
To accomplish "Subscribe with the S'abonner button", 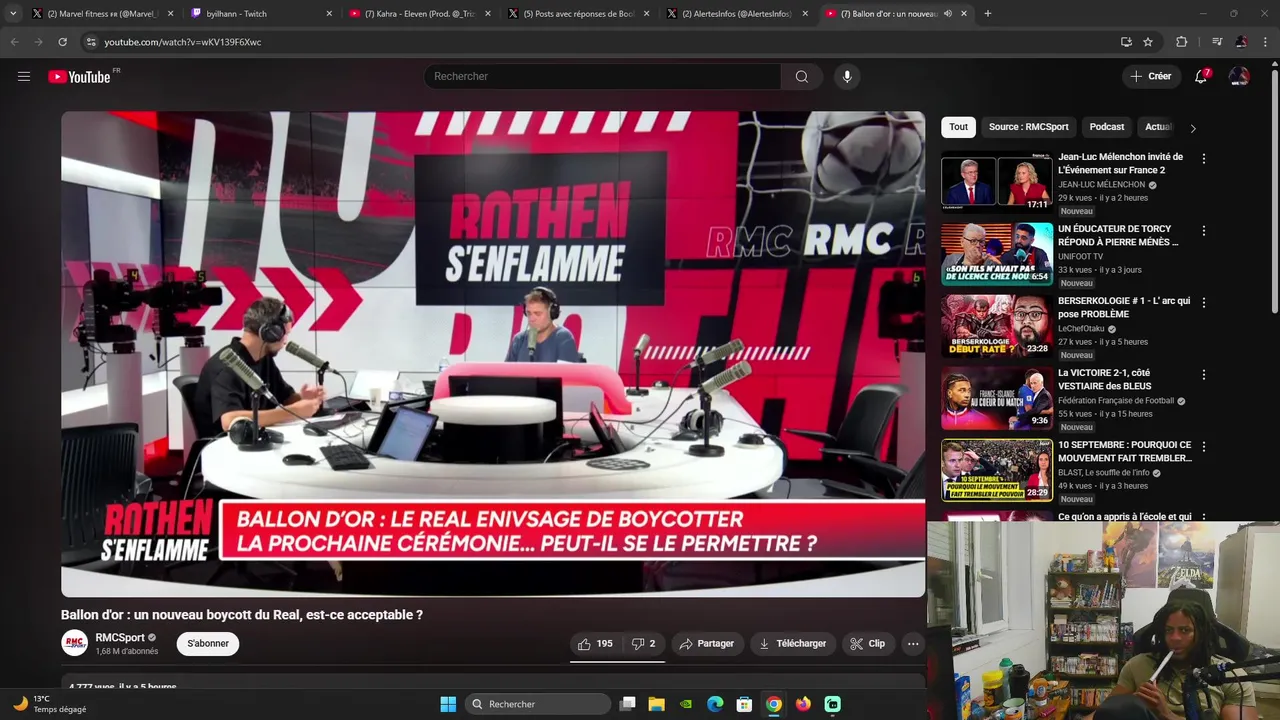I will pos(208,644).
